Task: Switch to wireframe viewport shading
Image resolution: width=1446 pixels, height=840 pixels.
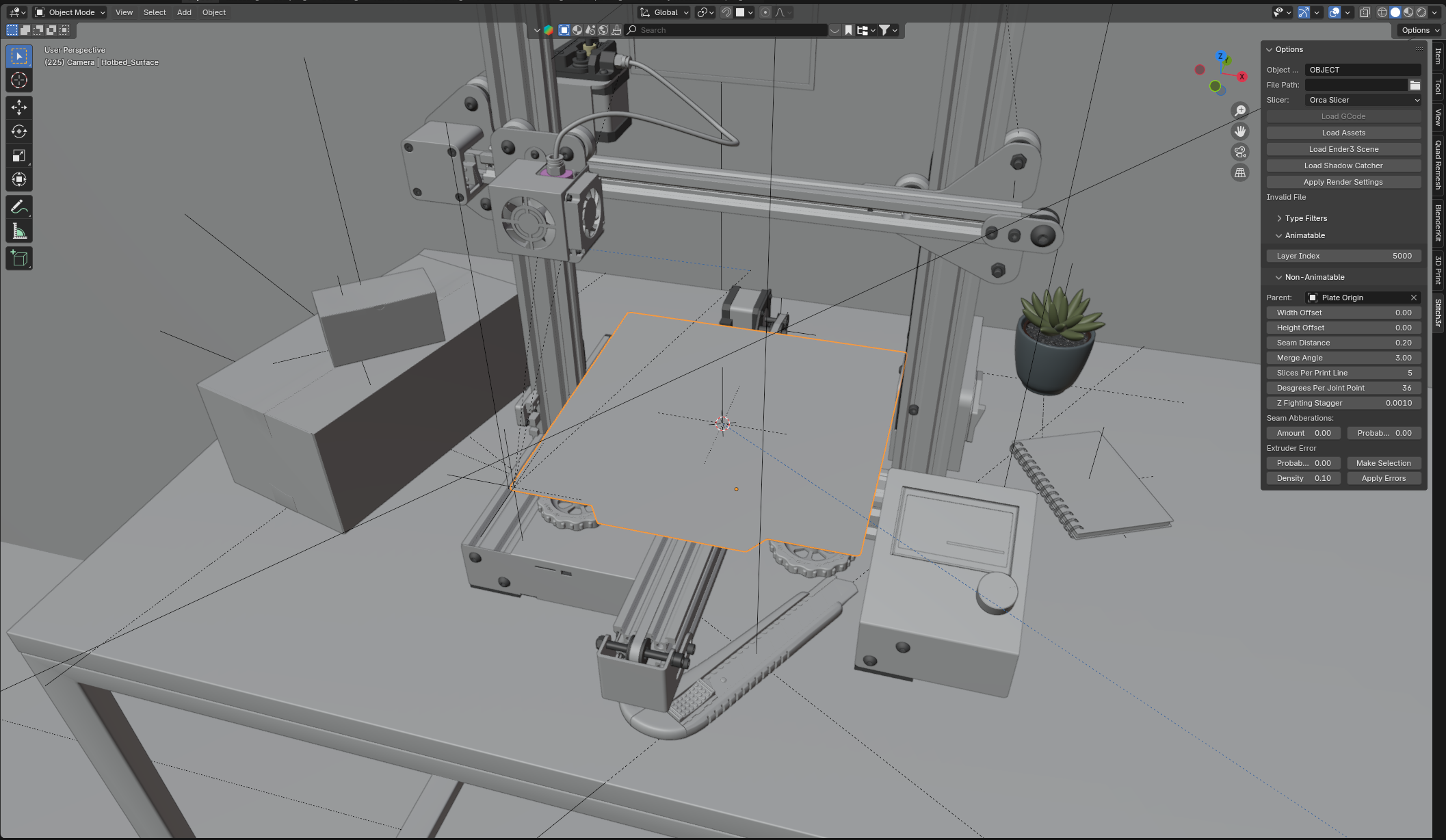Action: click(x=1382, y=12)
